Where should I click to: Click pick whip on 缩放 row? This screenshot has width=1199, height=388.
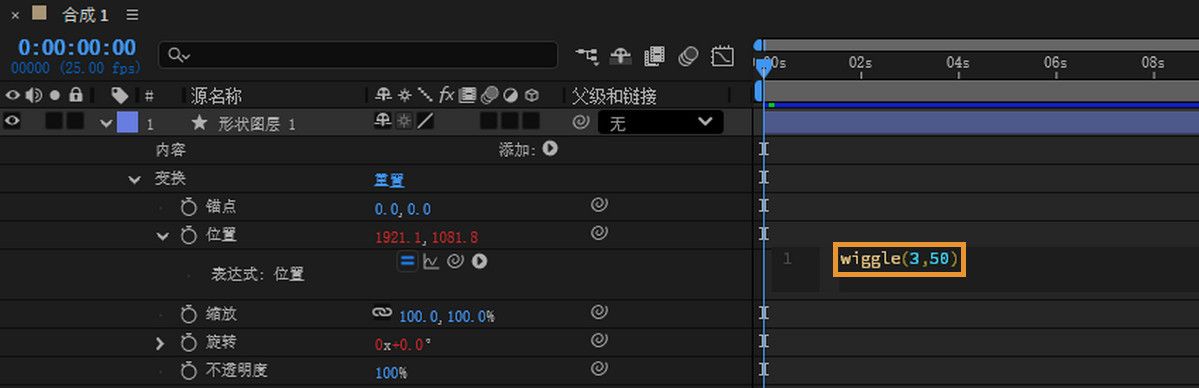coord(600,311)
